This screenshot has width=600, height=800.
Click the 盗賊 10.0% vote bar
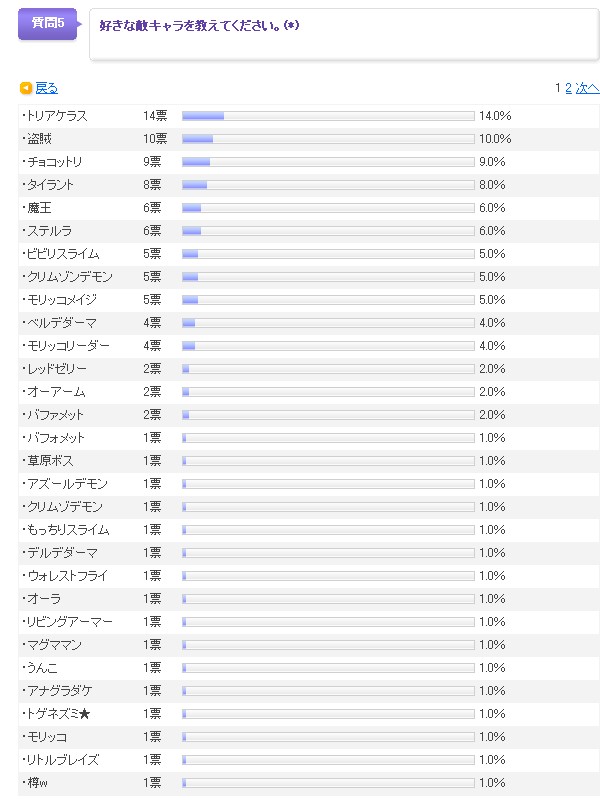tap(328, 139)
